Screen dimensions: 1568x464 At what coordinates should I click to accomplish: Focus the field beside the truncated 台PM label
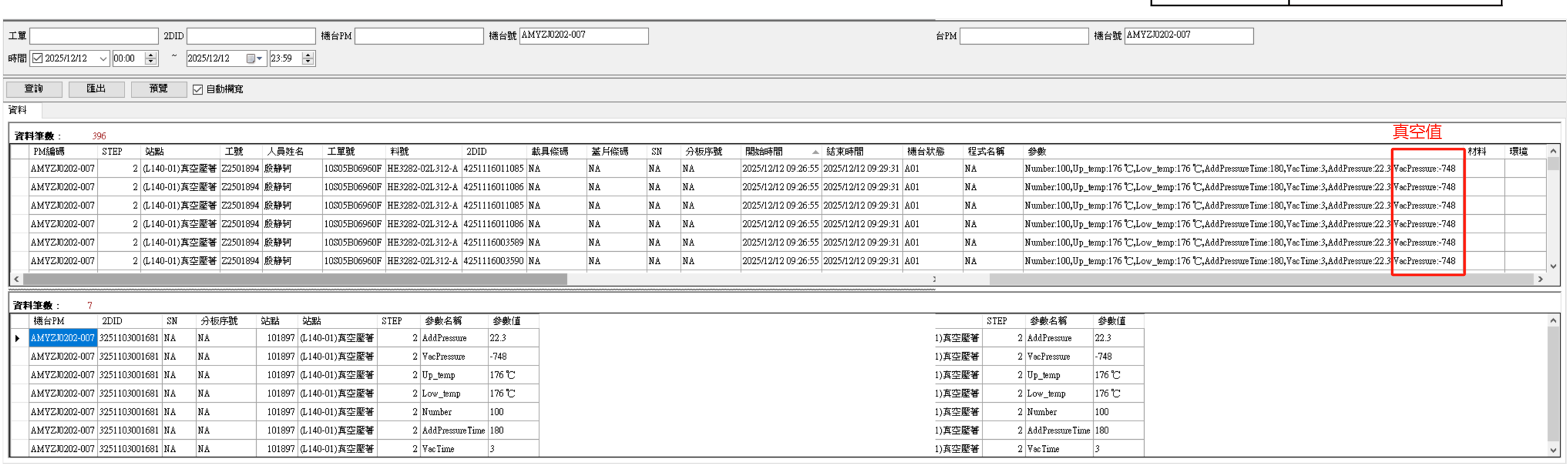(x=1024, y=36)
